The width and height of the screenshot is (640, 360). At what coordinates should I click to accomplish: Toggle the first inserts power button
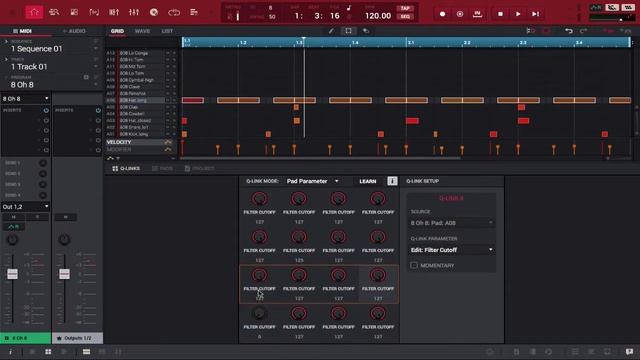pos(46,111)
